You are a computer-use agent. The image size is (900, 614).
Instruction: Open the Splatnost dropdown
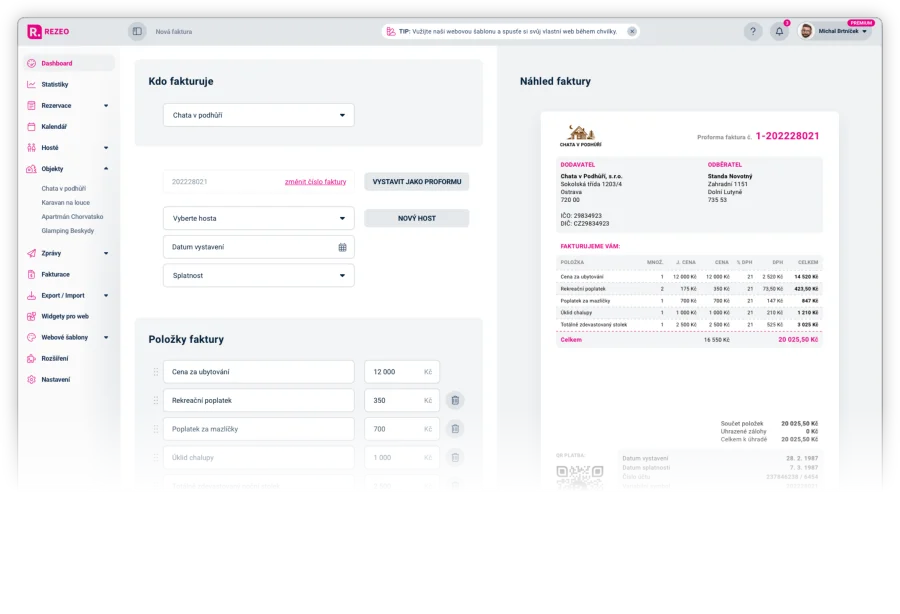pos(259,276)
